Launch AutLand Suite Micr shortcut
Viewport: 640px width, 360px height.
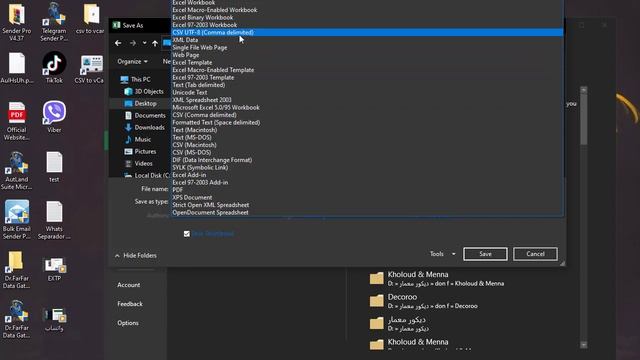(x=16, y=171)
